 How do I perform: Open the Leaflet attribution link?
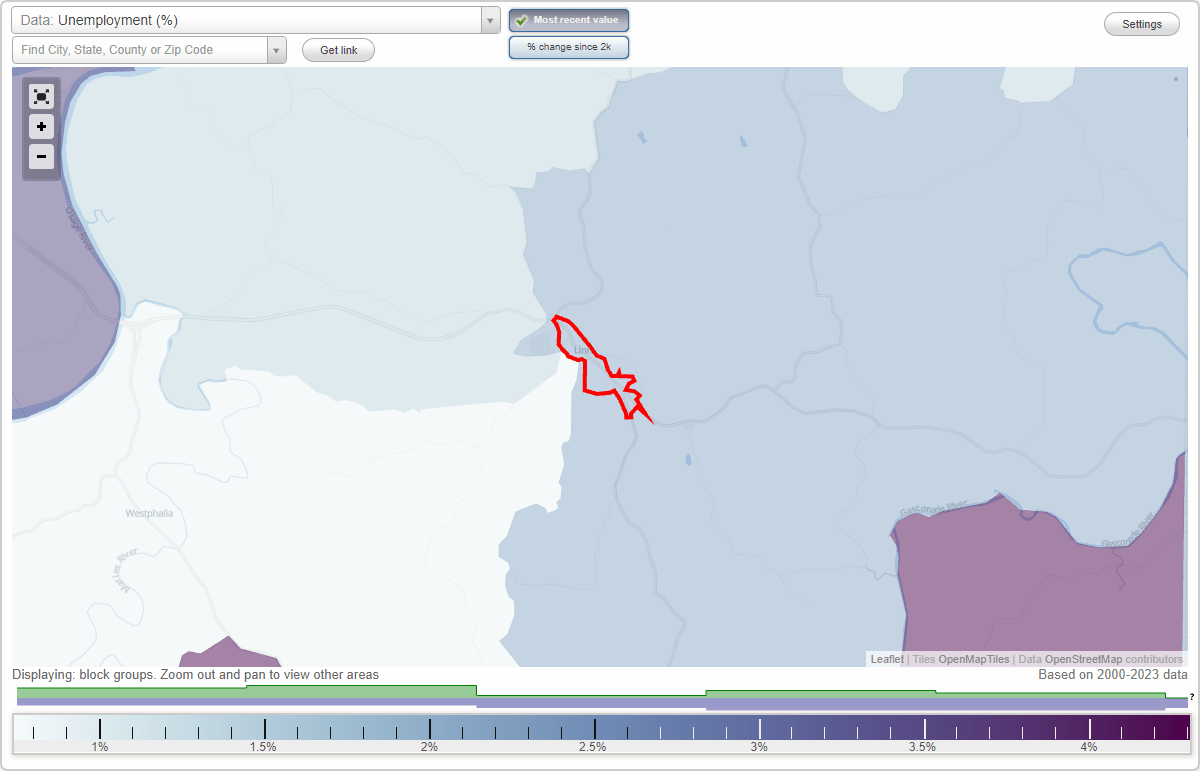point(887,659)
